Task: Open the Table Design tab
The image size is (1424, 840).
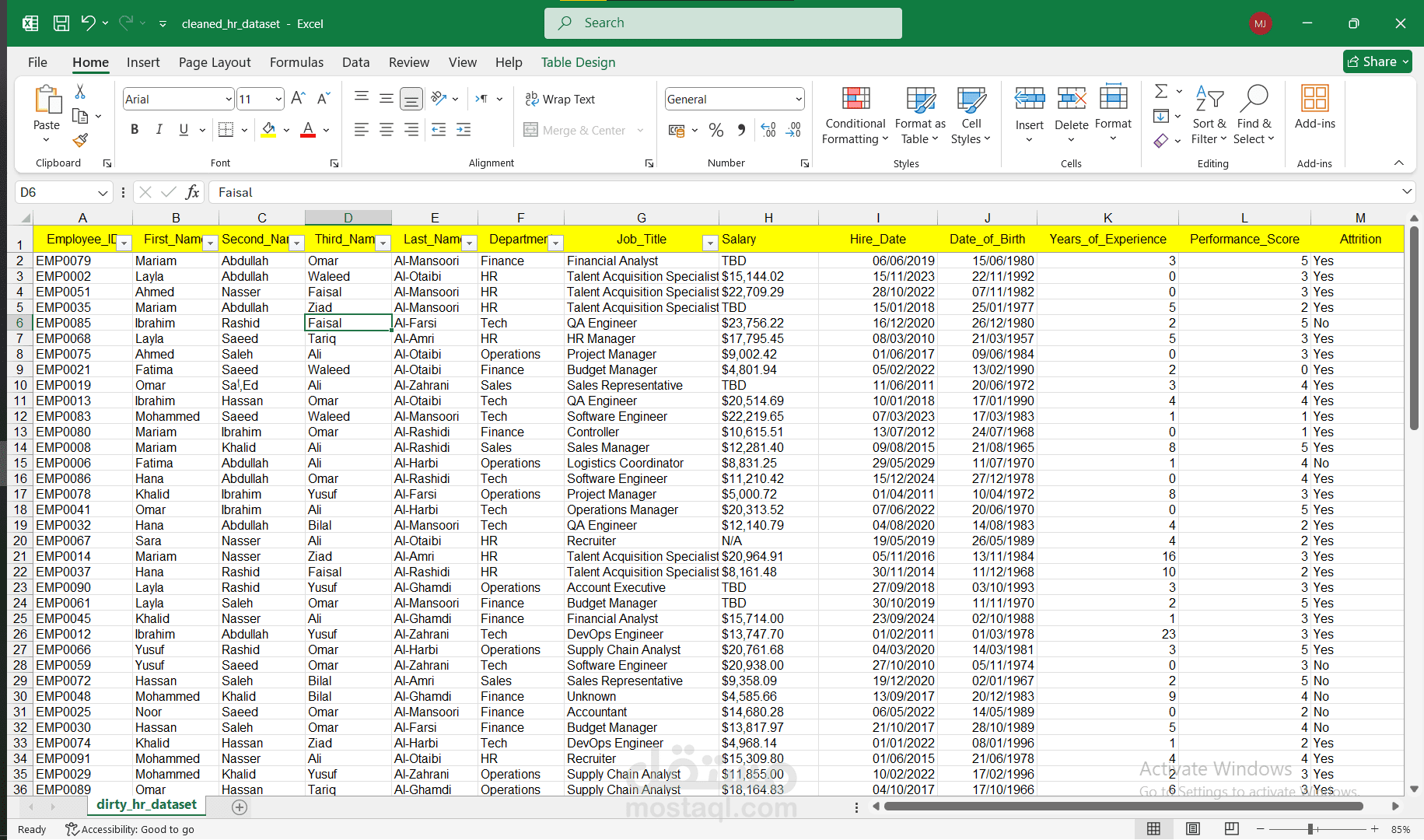Action: point(578,62)
